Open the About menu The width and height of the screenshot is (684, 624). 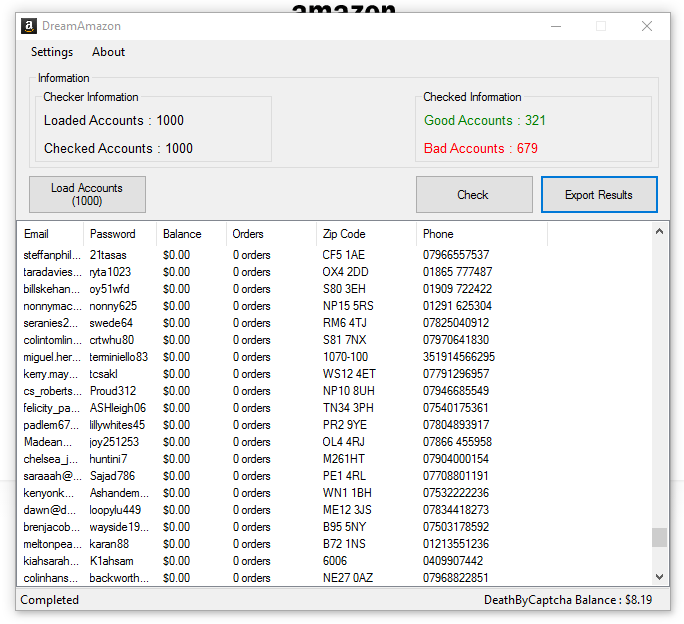click(x=108, y=52)
